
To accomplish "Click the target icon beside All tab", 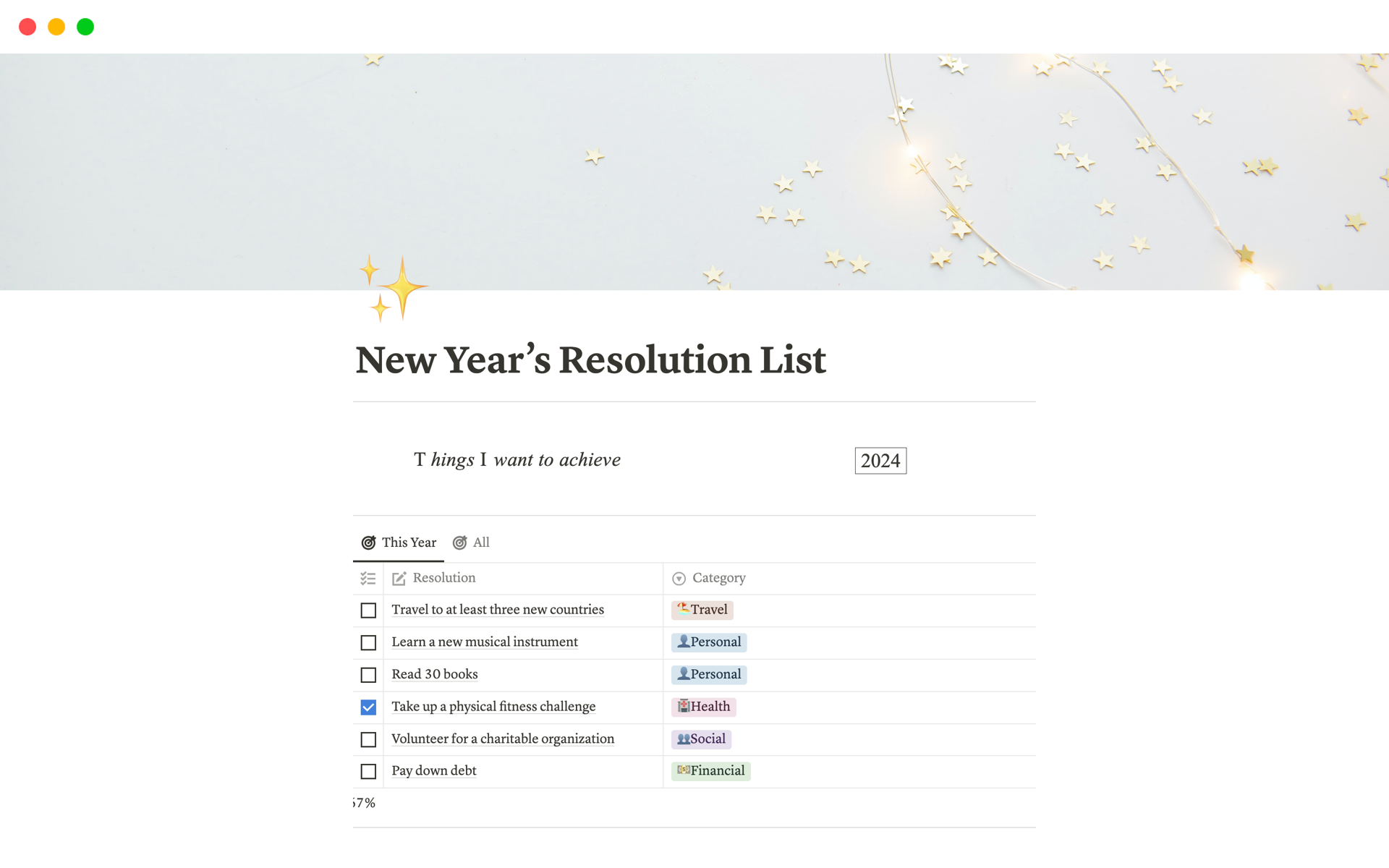I will tap(459, 542).
